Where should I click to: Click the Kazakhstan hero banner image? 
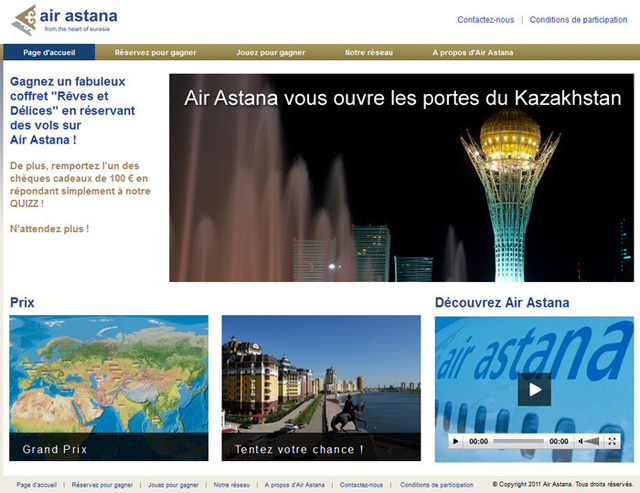(x=402, y=178)
